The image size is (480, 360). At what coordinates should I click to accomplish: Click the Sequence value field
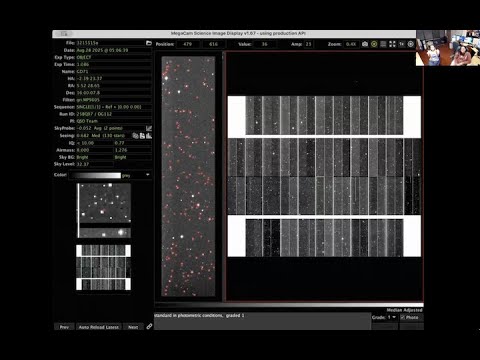coord(114,107)
